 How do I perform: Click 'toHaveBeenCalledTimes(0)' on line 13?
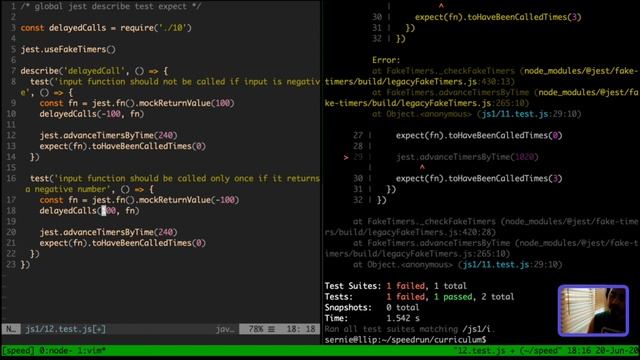coord(149,146)
